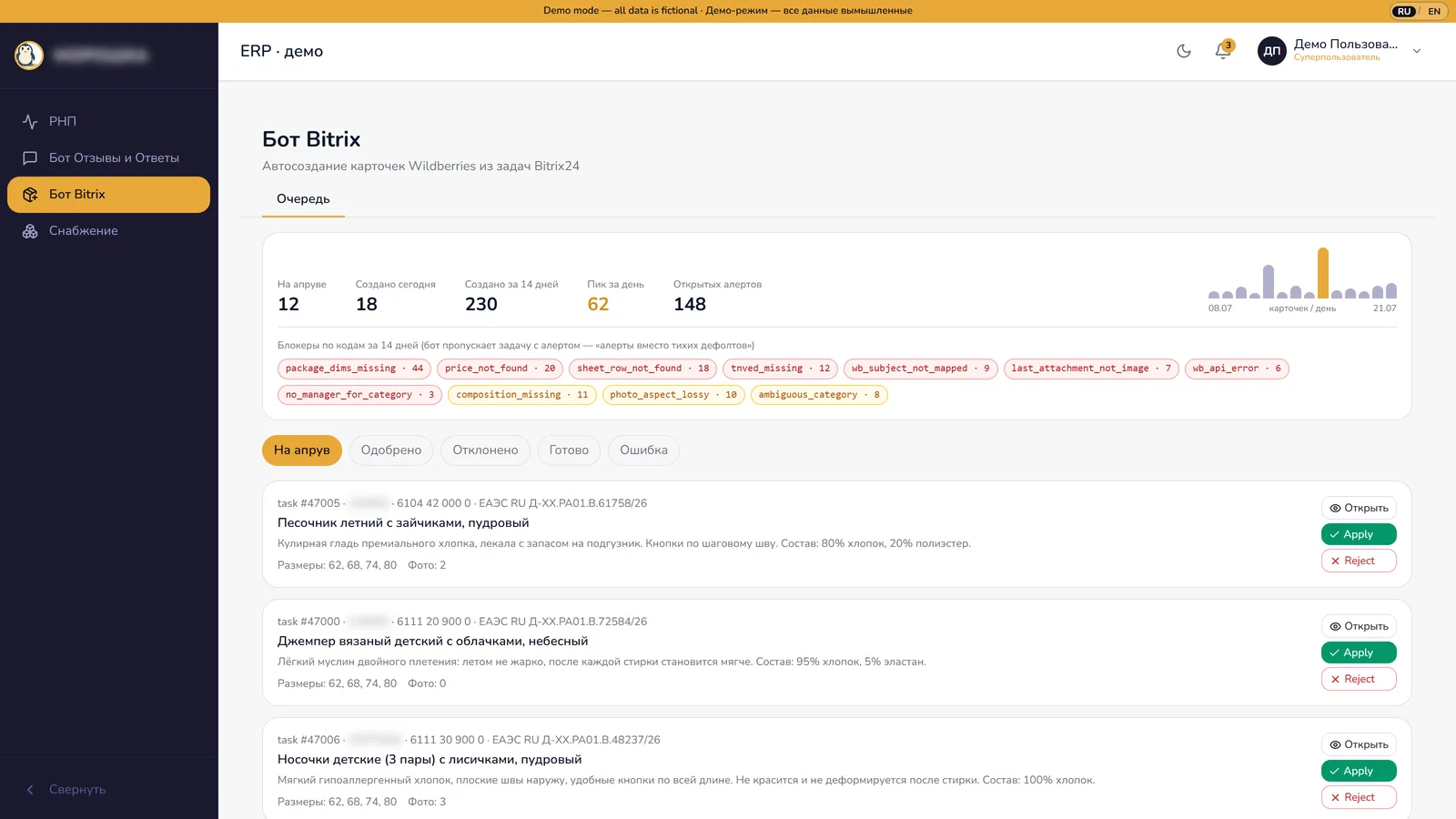
Task: Click ambiguous_category blocker chip
Action: point(819,395)
